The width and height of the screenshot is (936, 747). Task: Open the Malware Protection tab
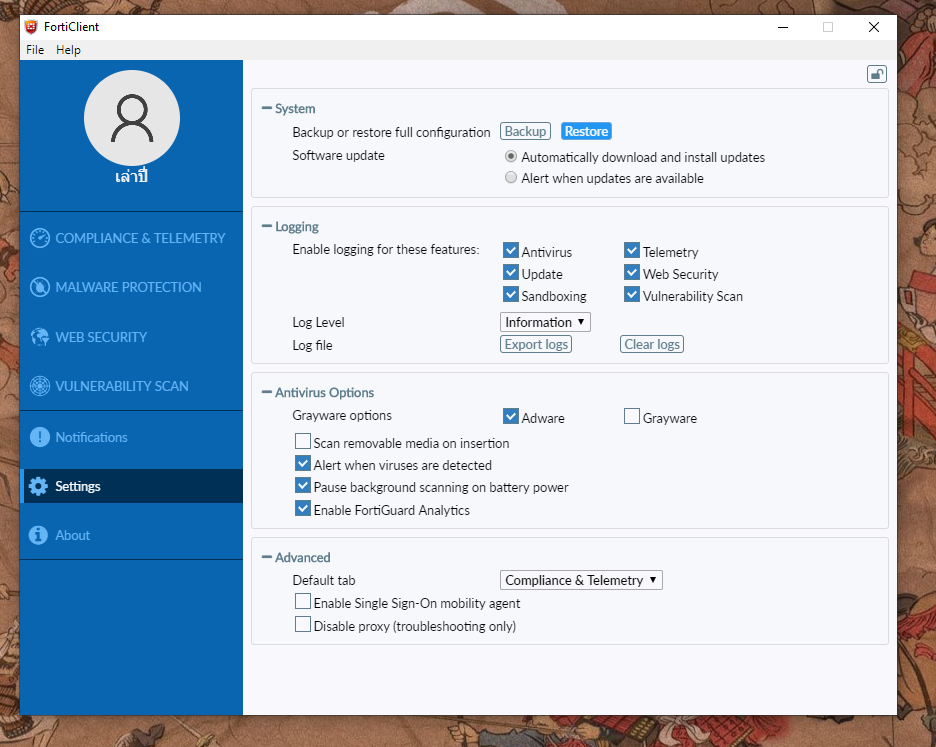coord(131,287)
